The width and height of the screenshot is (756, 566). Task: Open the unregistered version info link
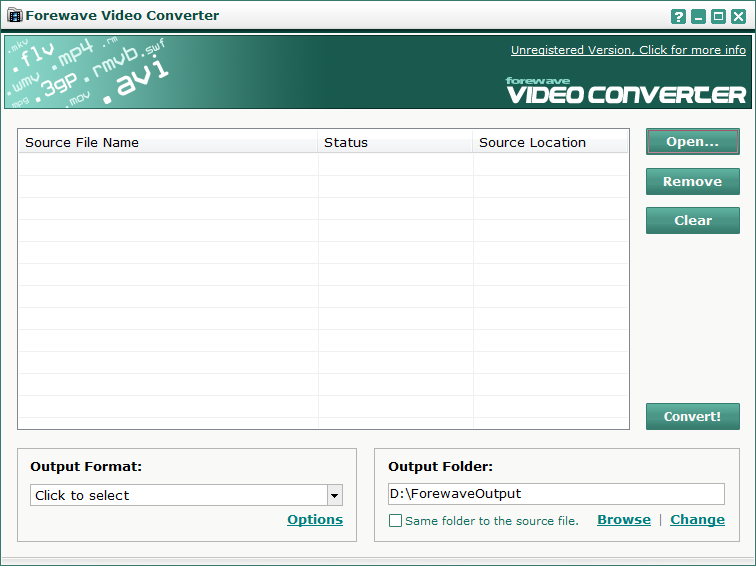[628, 50]
